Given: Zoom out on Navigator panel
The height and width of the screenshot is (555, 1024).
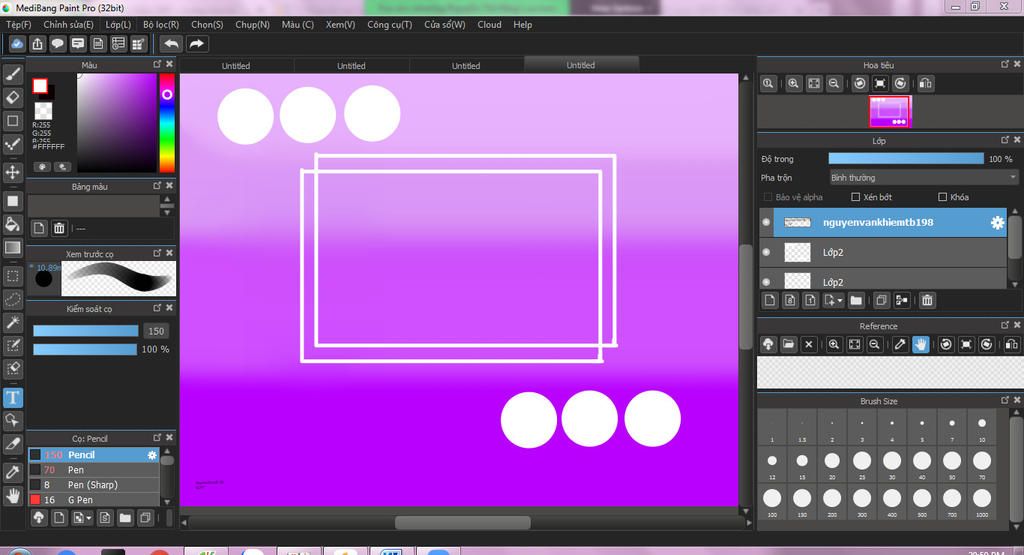Looking at the screenshot, I should 834,84.
